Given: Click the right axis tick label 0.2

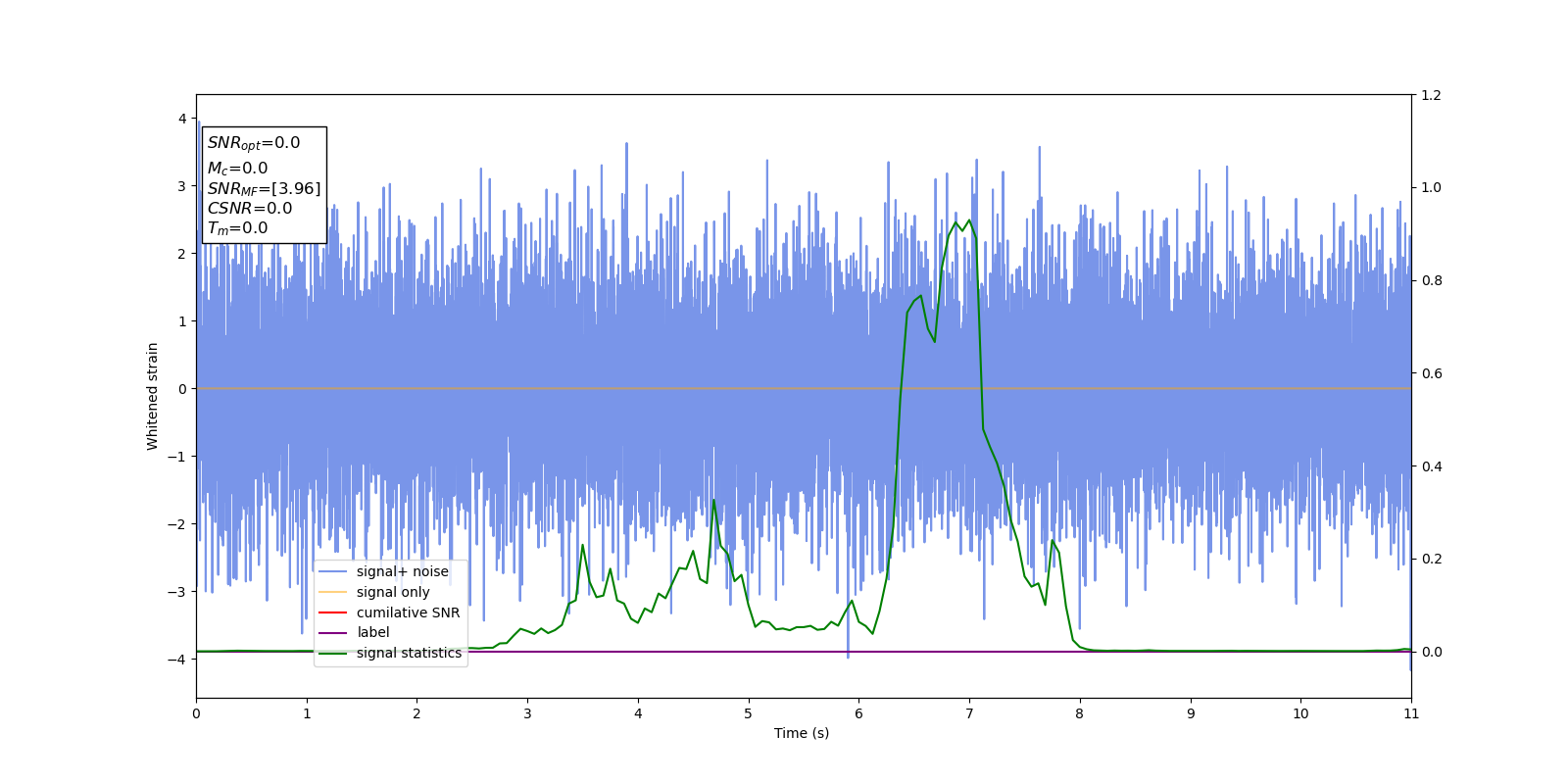Looking at the screenshot, I should 1431,559.
